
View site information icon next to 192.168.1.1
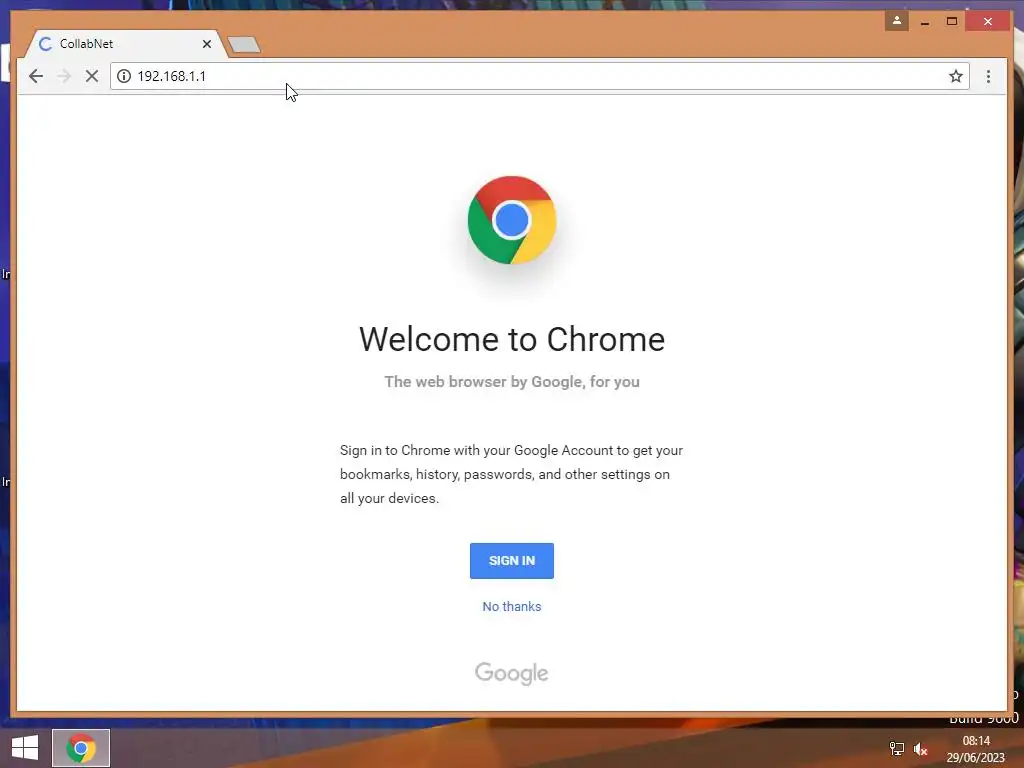[124, 76]
